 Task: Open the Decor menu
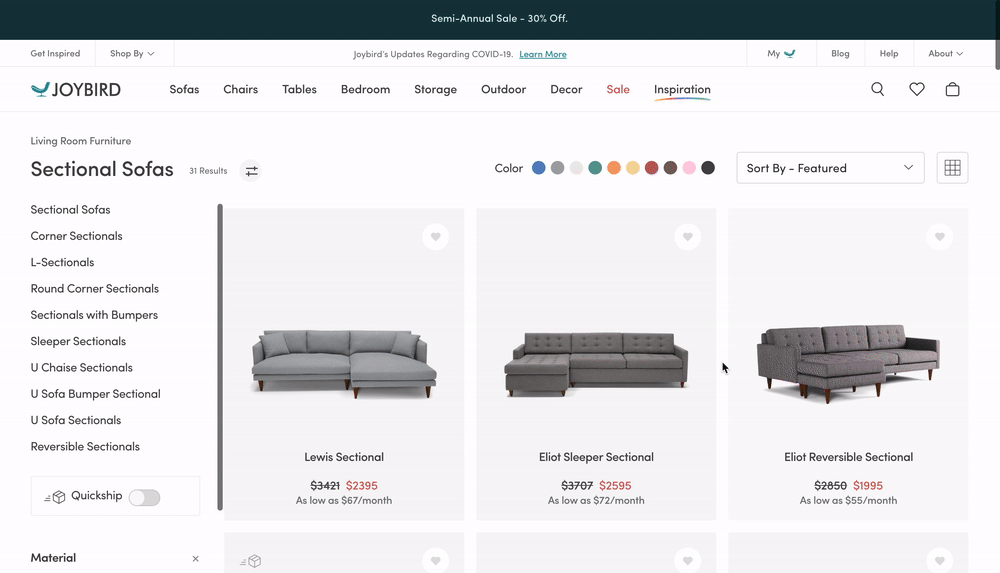coord(566,89)
